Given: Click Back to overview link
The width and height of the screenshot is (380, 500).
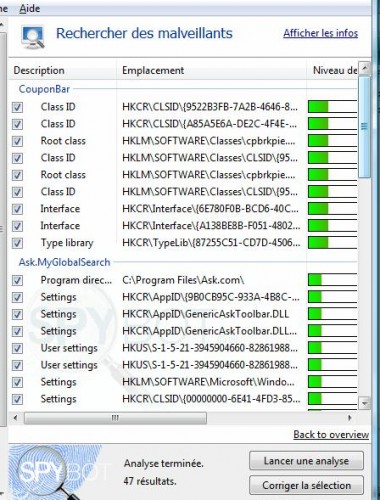Looking at the screenshot, I should [331, 435].
